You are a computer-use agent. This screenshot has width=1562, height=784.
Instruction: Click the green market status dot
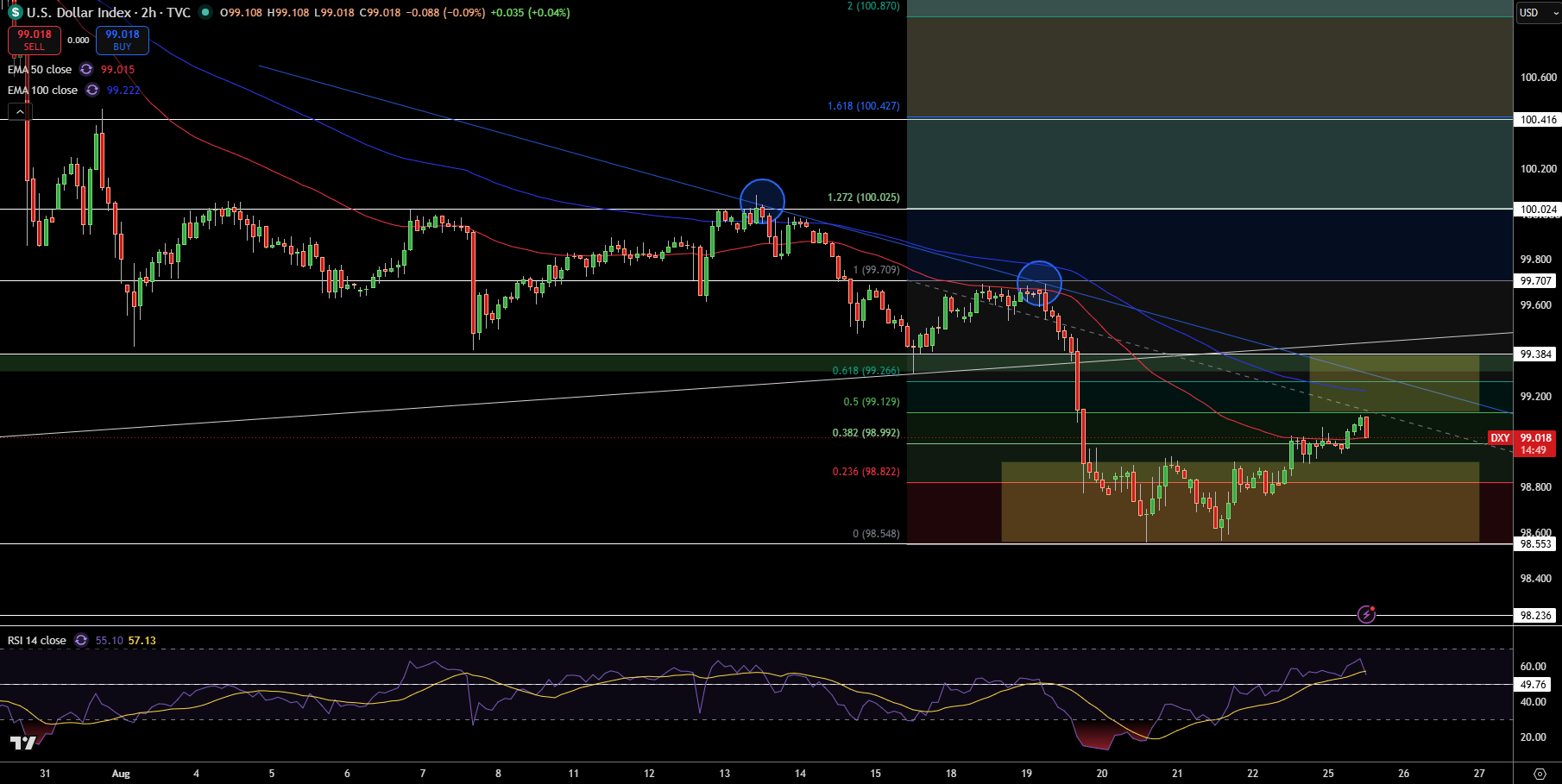205,12
